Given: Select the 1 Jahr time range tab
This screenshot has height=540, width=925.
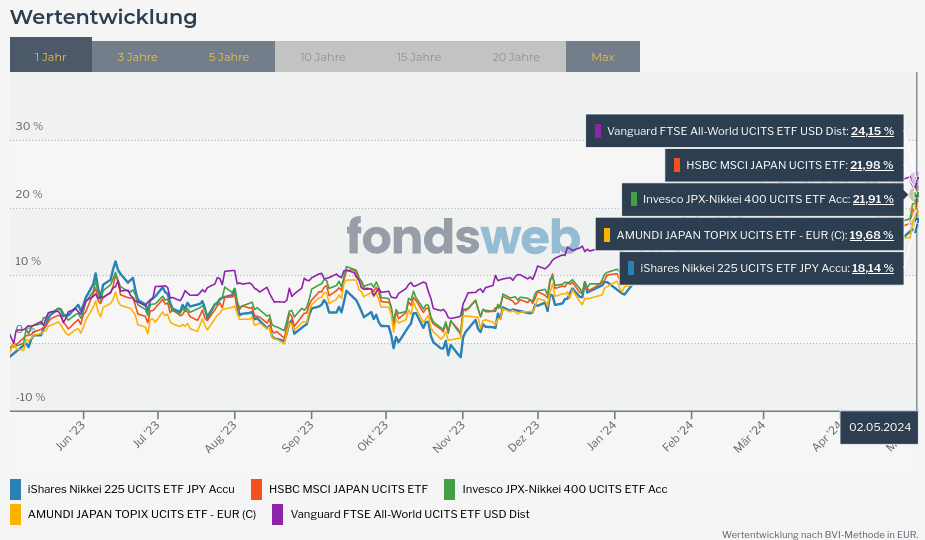Looking at the screenshot, I should pos(51,57).
